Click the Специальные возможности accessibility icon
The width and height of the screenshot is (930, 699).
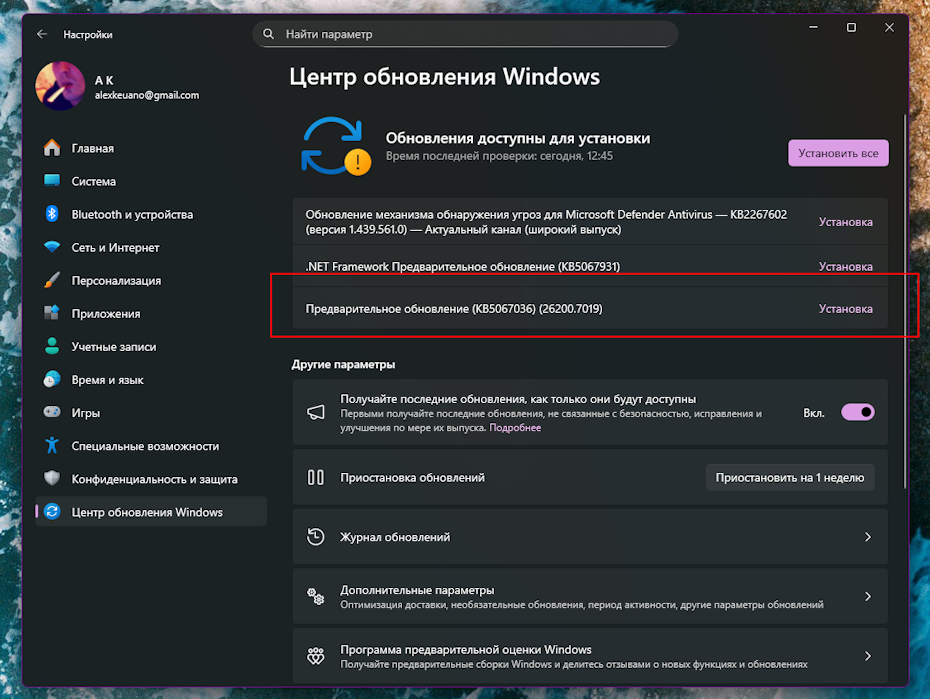click(x=52, y=446)
